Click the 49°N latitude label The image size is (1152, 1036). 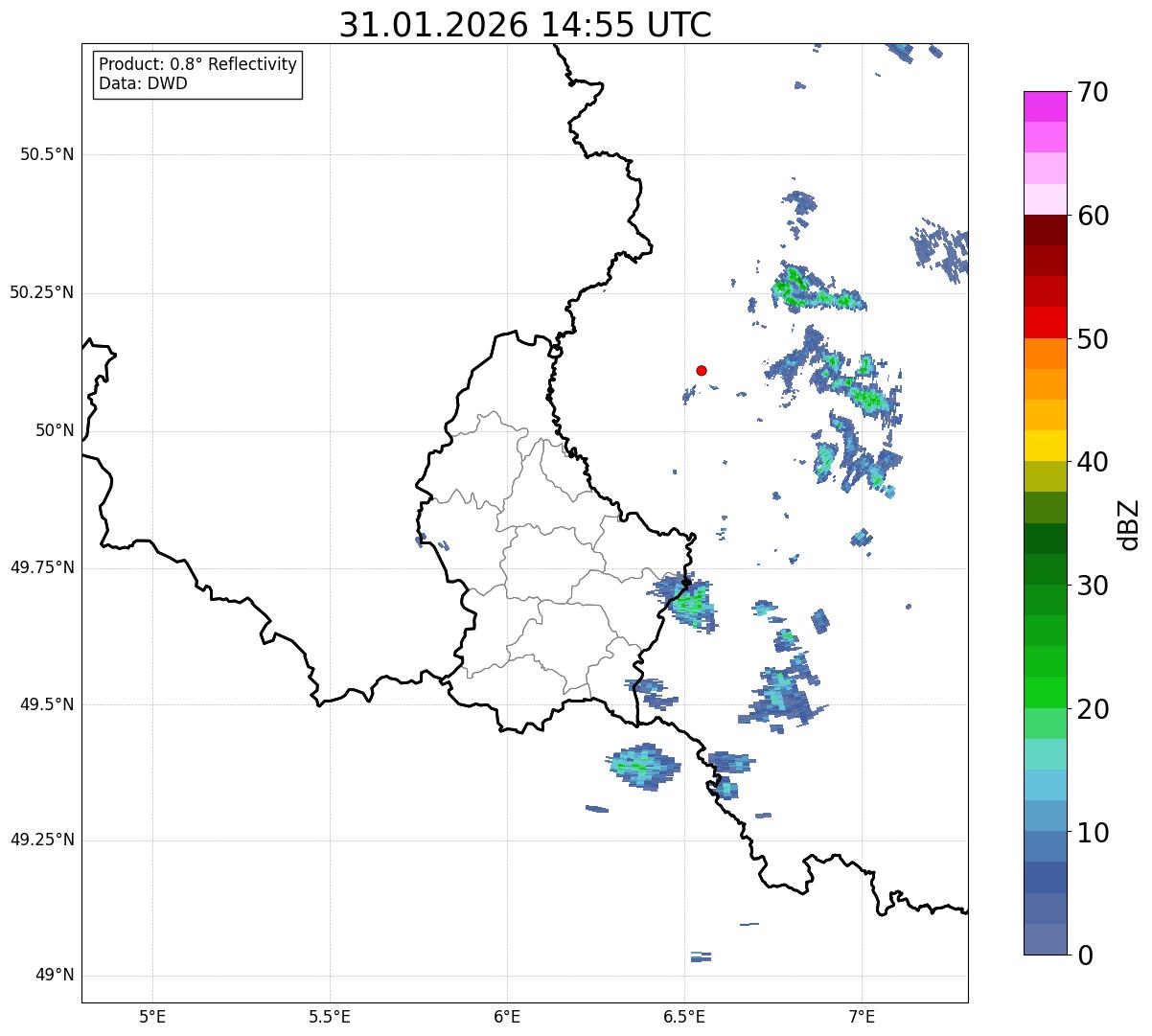pos(55,976)
